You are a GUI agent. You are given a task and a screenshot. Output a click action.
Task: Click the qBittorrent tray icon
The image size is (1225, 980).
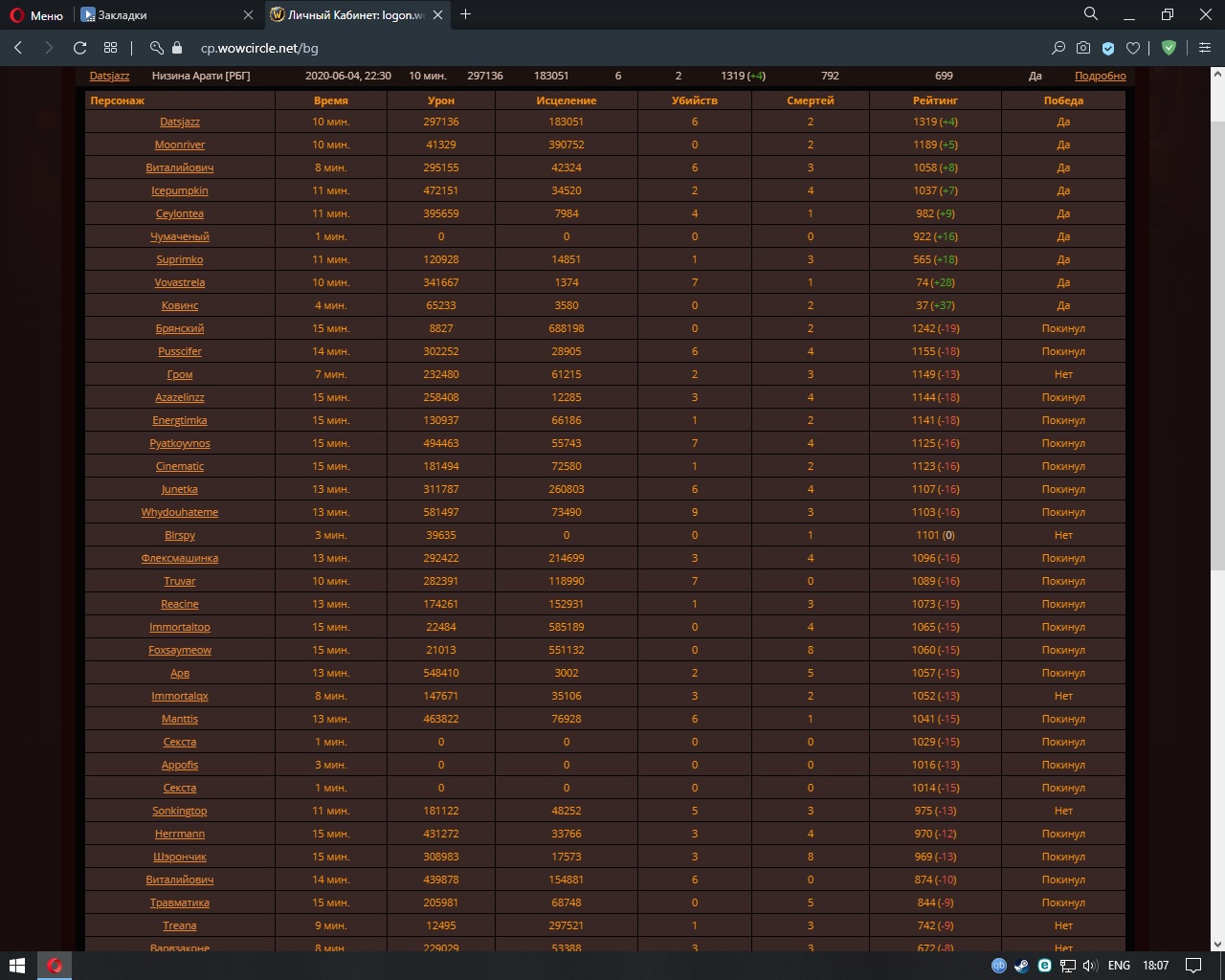998,966
